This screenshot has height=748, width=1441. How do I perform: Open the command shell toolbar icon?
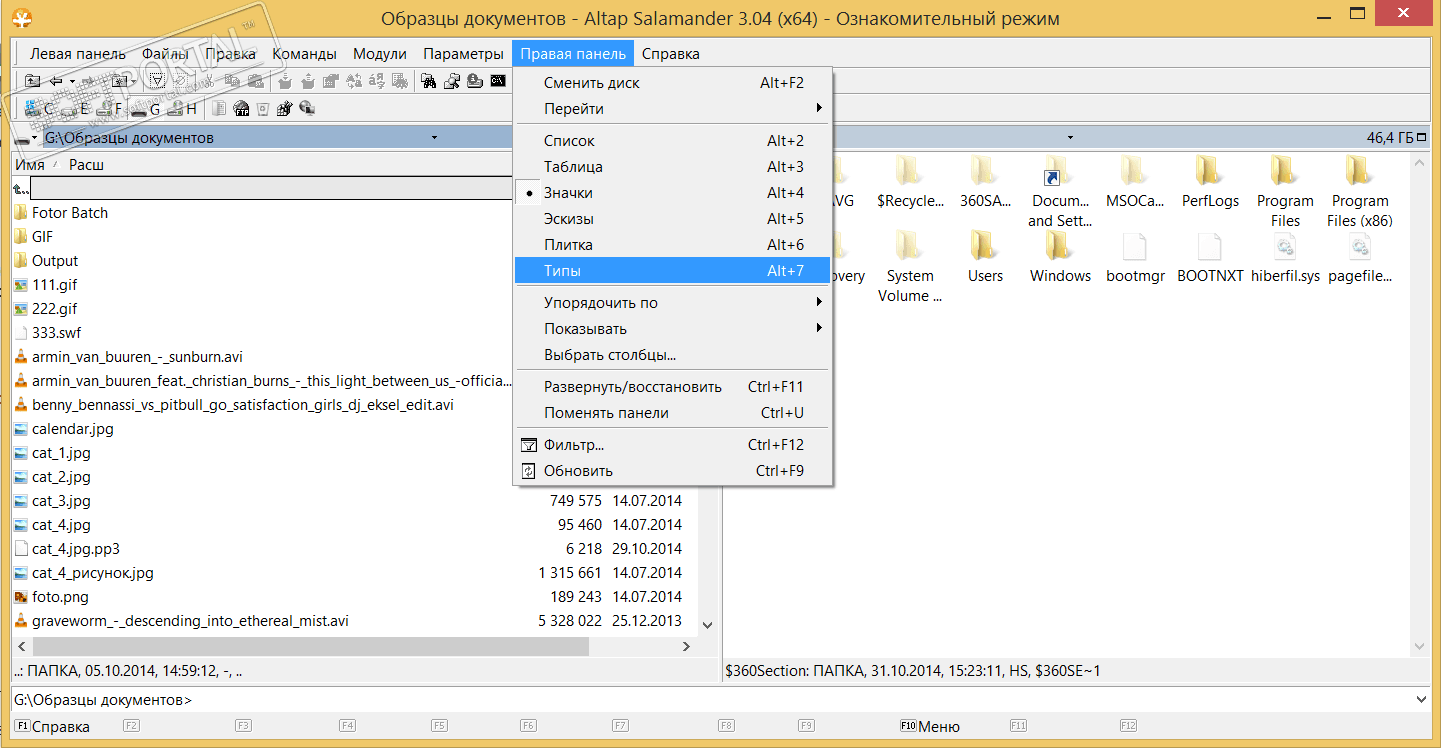pos(497,81)
